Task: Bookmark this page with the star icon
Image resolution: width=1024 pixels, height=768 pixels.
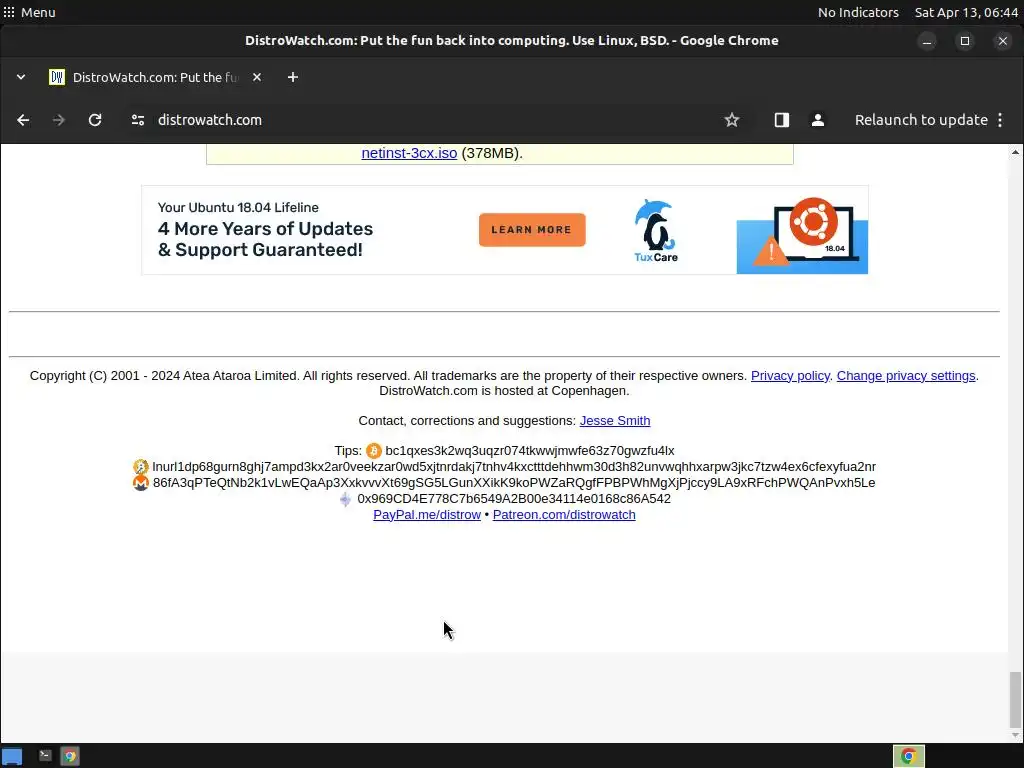Action: point(731,120)
